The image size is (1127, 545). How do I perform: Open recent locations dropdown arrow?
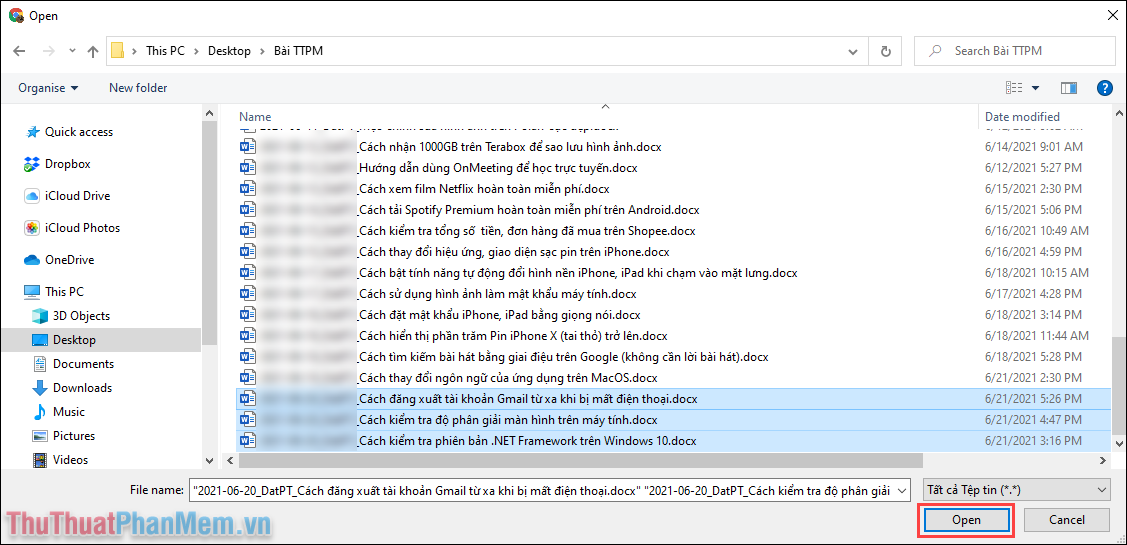[x=71, y=51]
